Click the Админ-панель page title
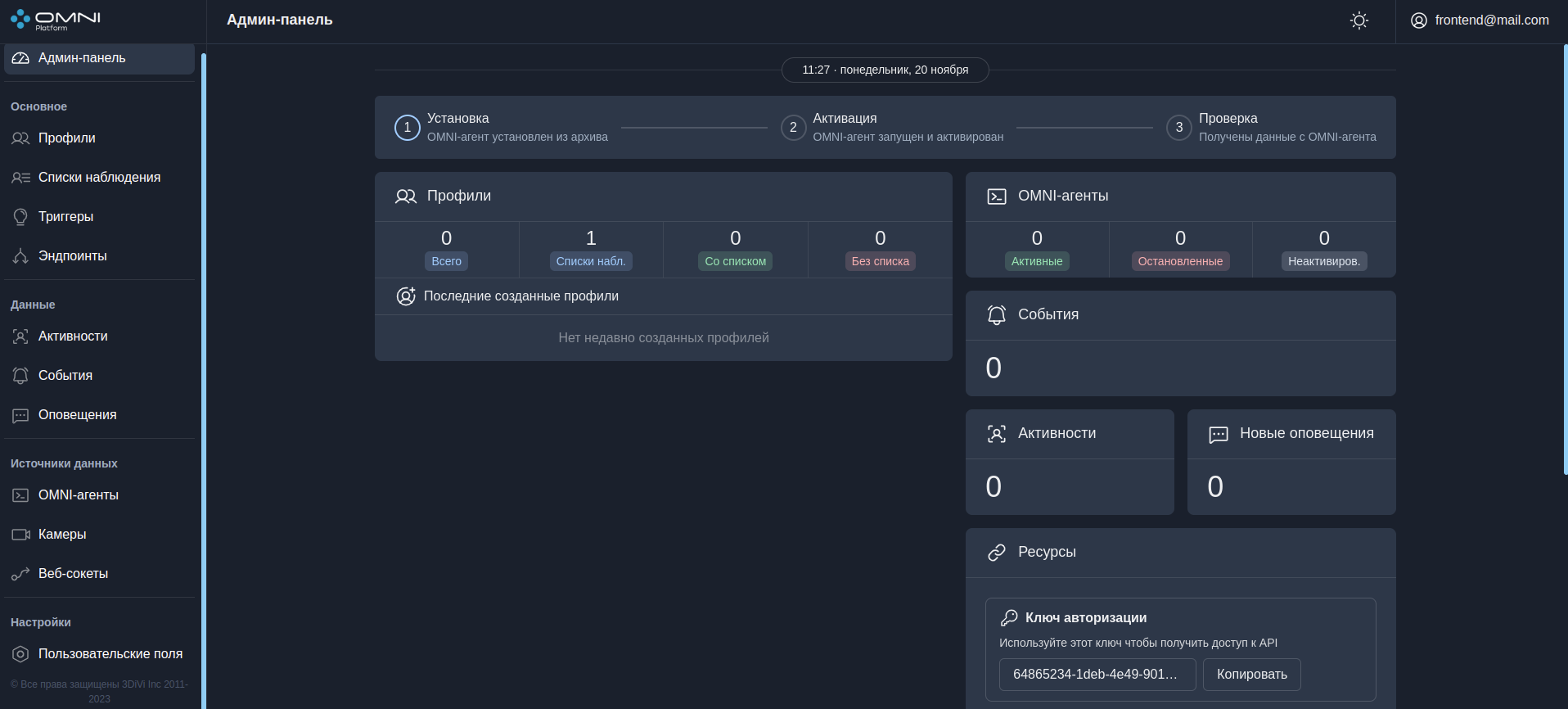 pyautogui.click(x=280, y=20)
